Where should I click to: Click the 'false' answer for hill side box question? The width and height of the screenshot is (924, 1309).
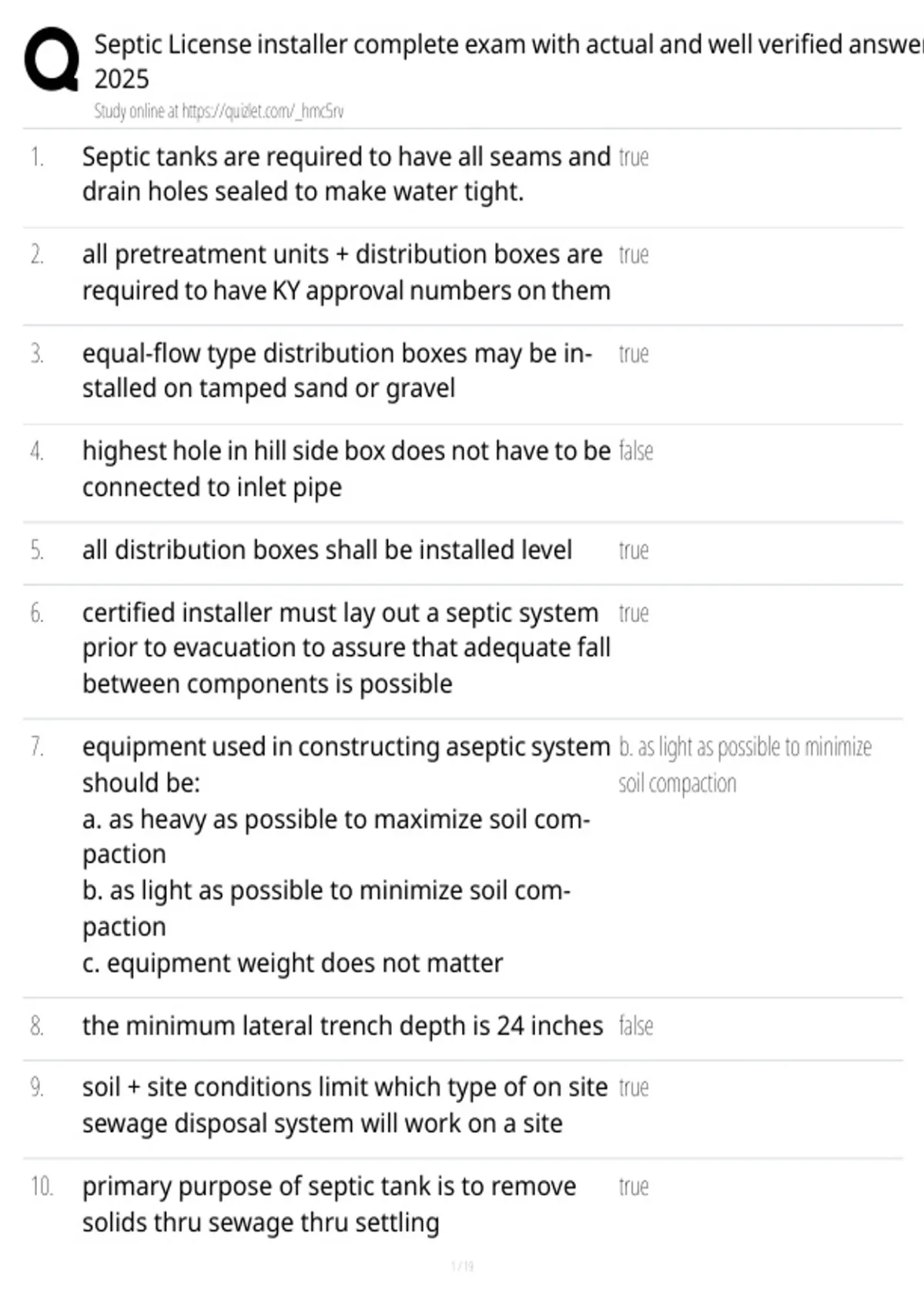(636, 450)
